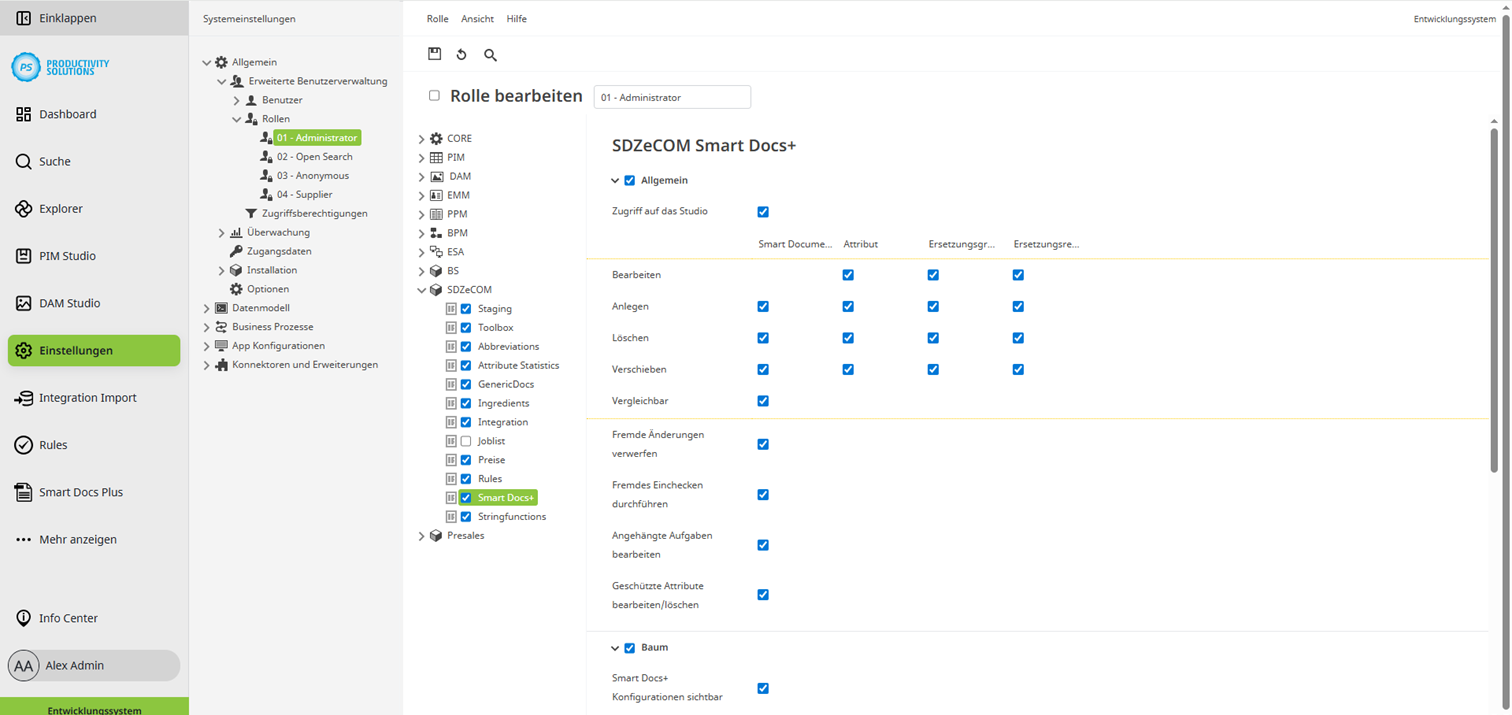Expand the Presales node
Viewport: 1512px width, 715px height.
click(x=421, y=535)
